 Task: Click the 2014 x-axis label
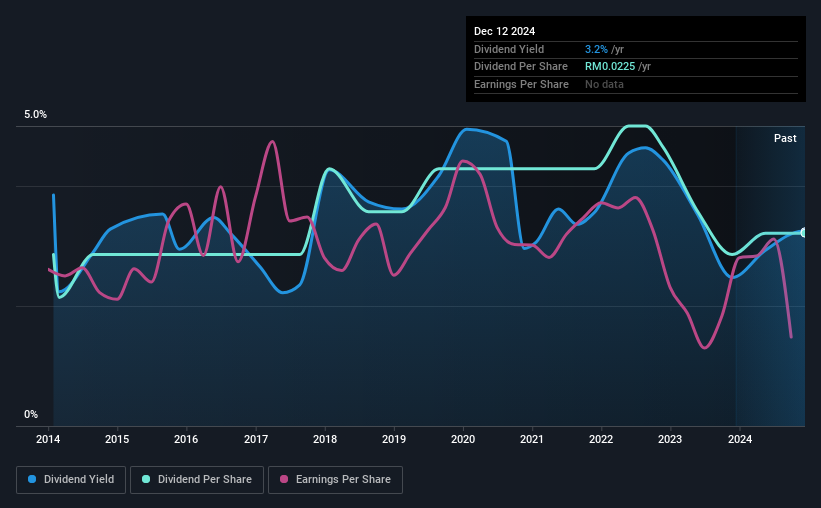(x=48, y=439)
